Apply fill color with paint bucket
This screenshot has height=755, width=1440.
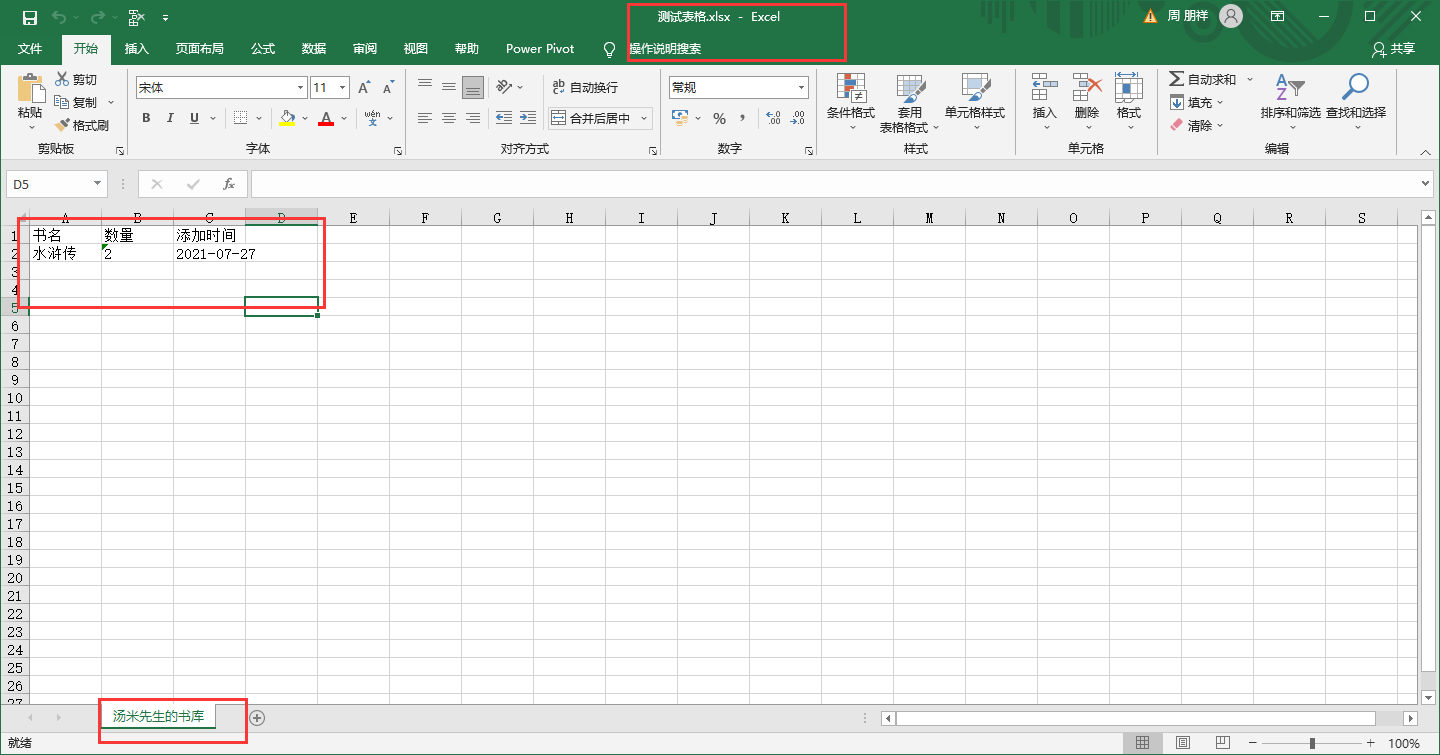(x=288, y=118)
